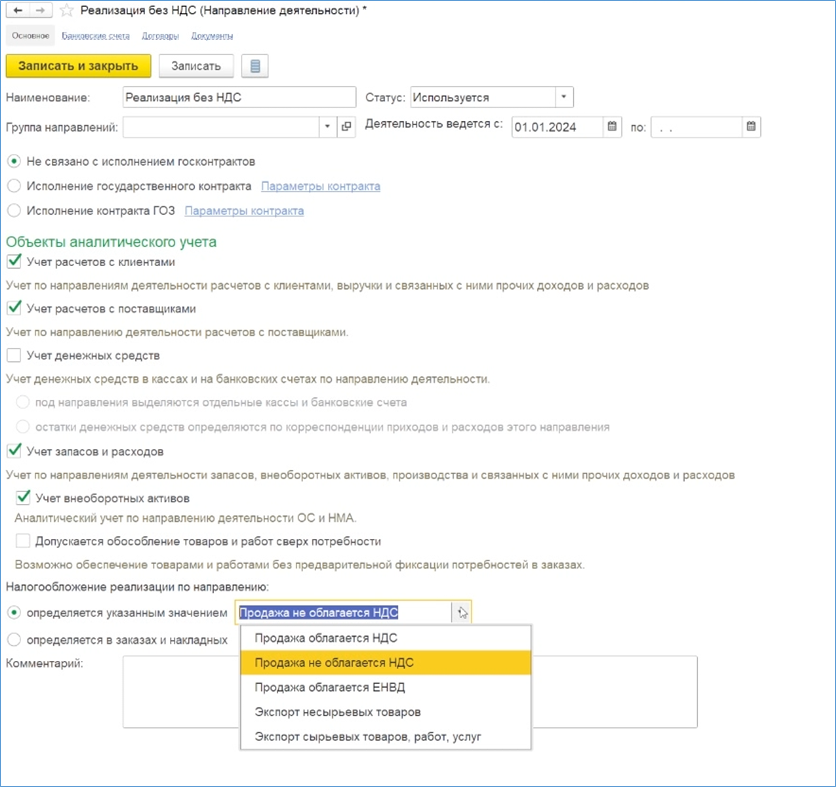Open the Группа направлений element in a new window
The width and height of the screenshot is (836, 787).
coord(347,127)
